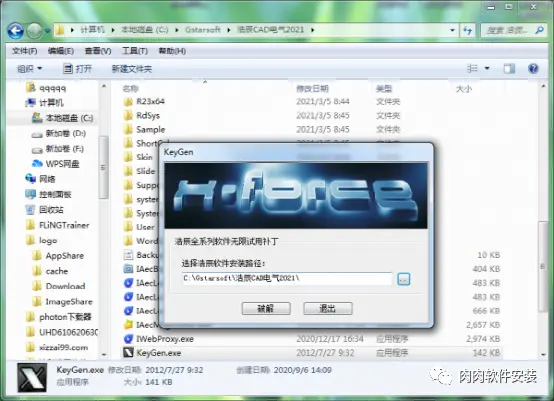This screenshot has width=554, height=401.
Task: Click the 计算机 breadcrumb in address bar
Action: click(93, 30)
